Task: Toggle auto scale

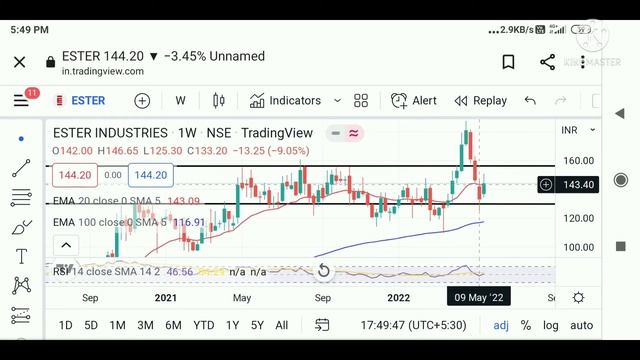Action: pyautogui.click(x=582, y=325)
